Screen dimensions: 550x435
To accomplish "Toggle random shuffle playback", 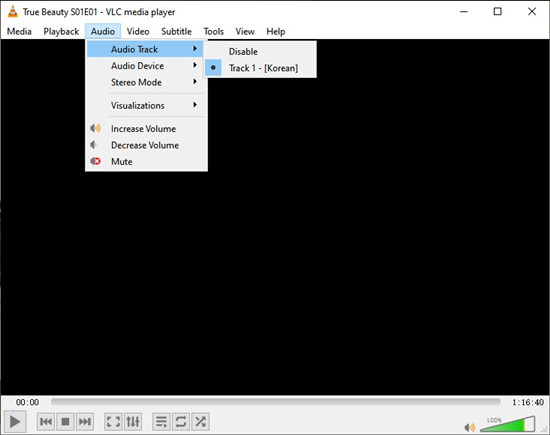I will click(200, 421).
